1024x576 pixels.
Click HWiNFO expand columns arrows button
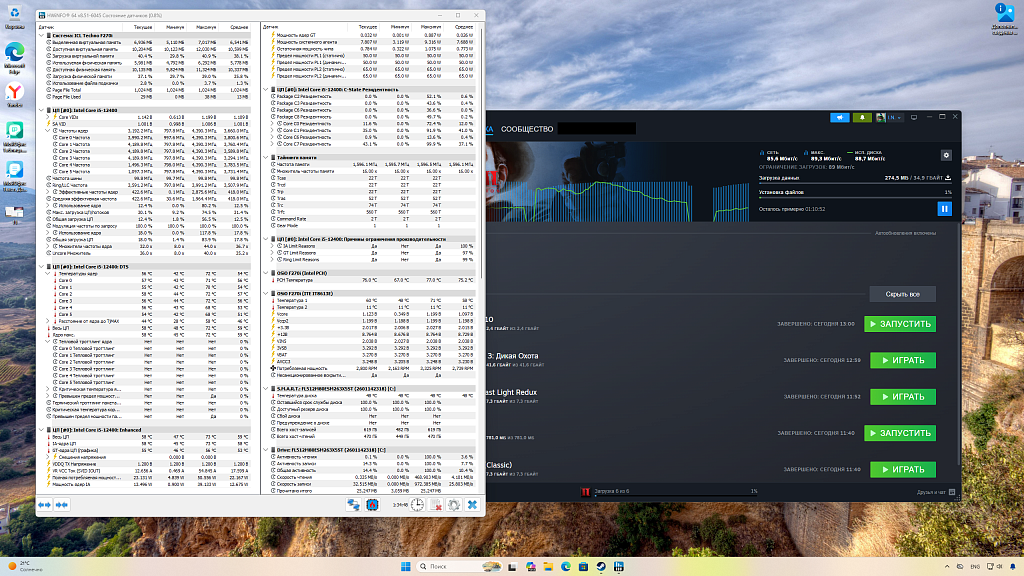(x=44, y=505)
